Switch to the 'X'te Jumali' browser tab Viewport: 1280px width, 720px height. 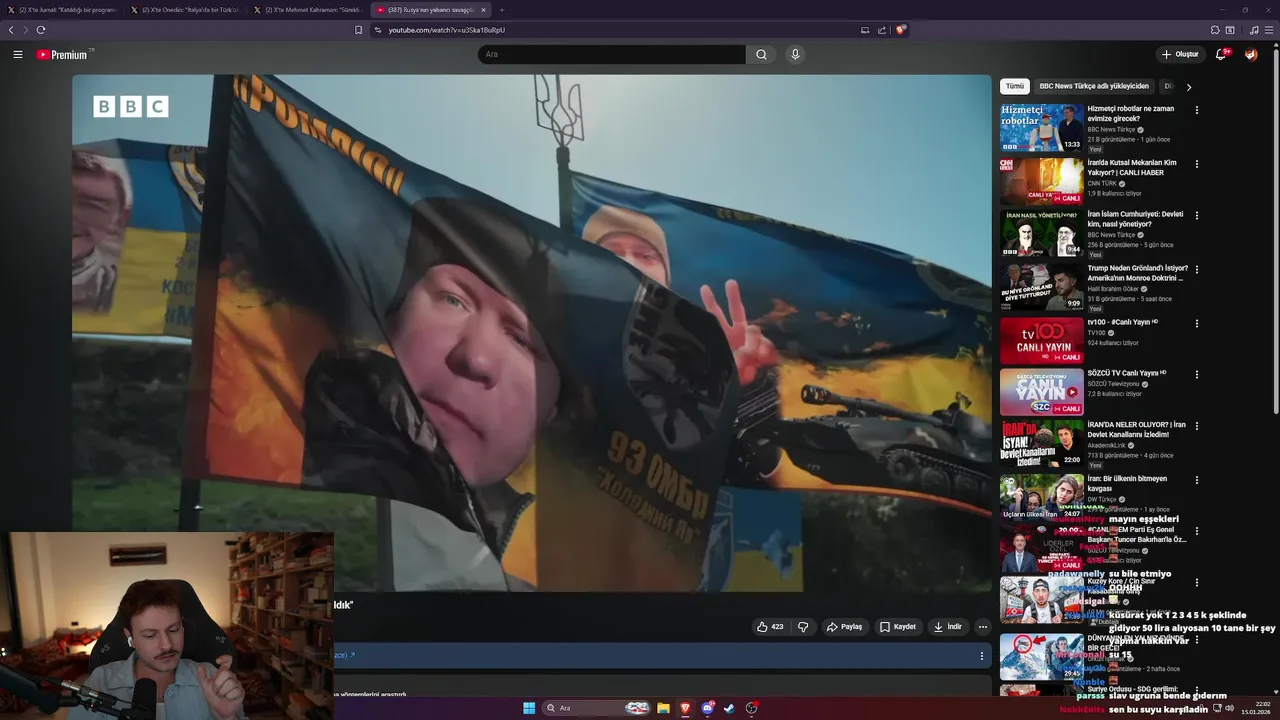pos(62,10)
